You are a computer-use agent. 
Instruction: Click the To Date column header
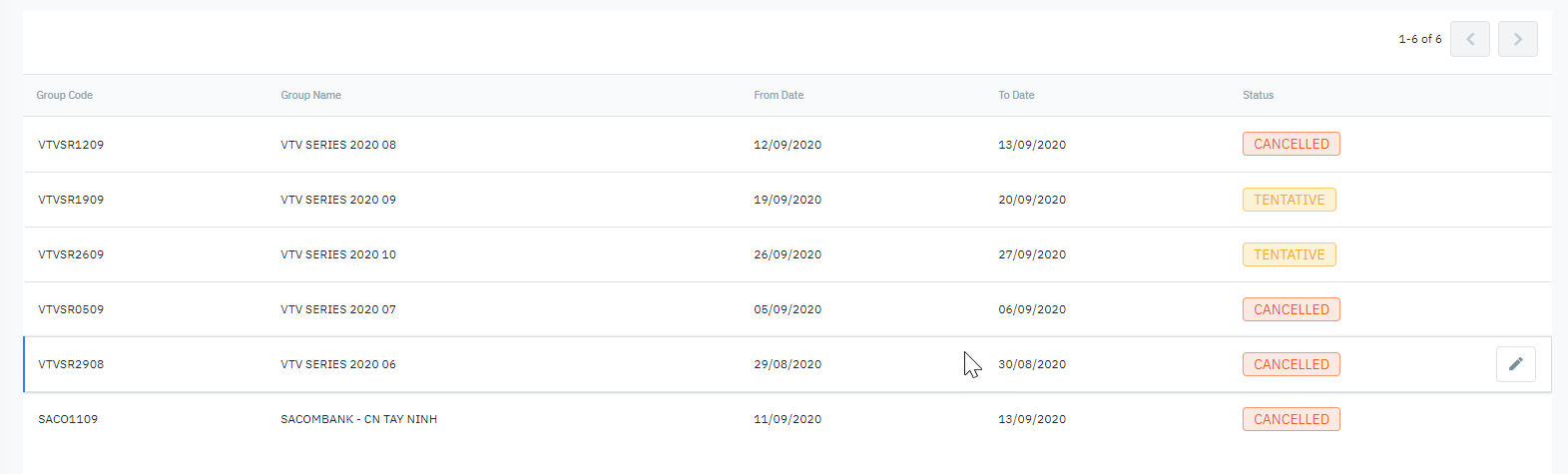point(1016,95)
